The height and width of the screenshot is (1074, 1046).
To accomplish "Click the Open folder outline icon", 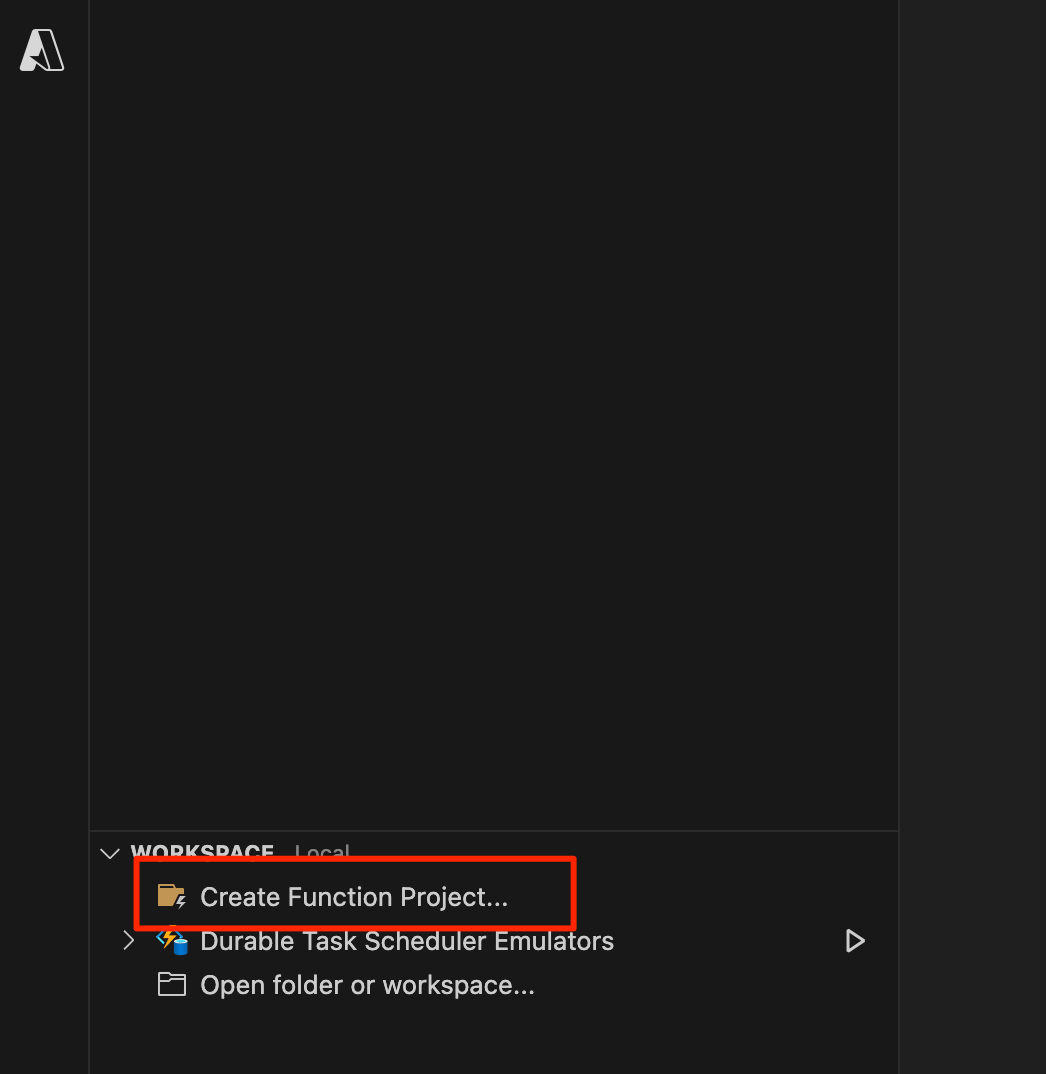I will pos(171,984).
